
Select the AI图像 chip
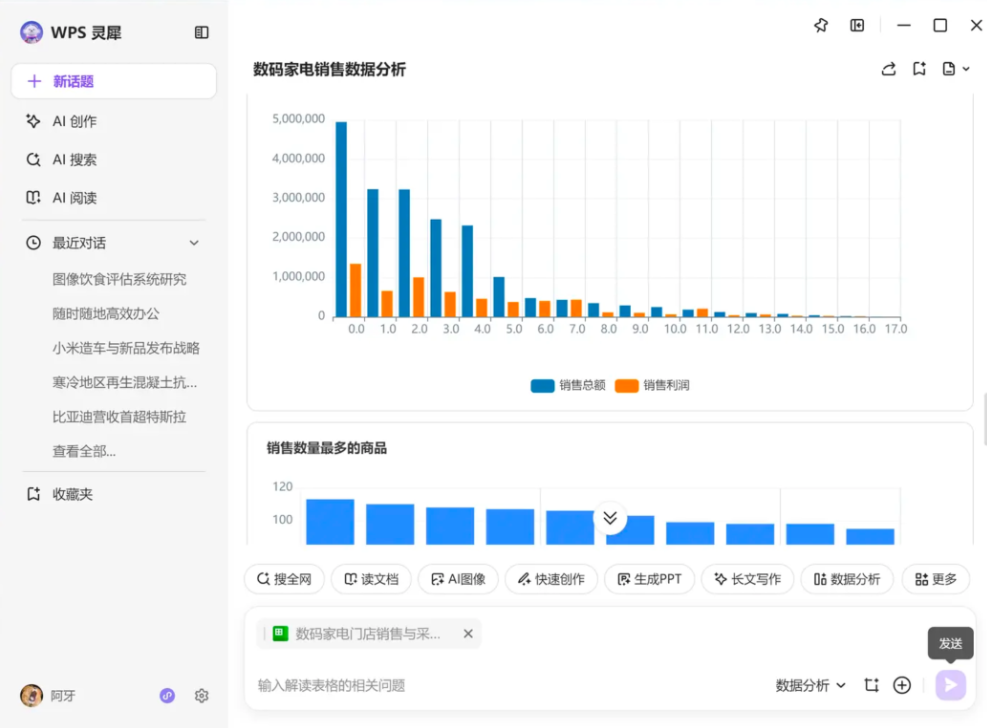[x=458, y=579]
